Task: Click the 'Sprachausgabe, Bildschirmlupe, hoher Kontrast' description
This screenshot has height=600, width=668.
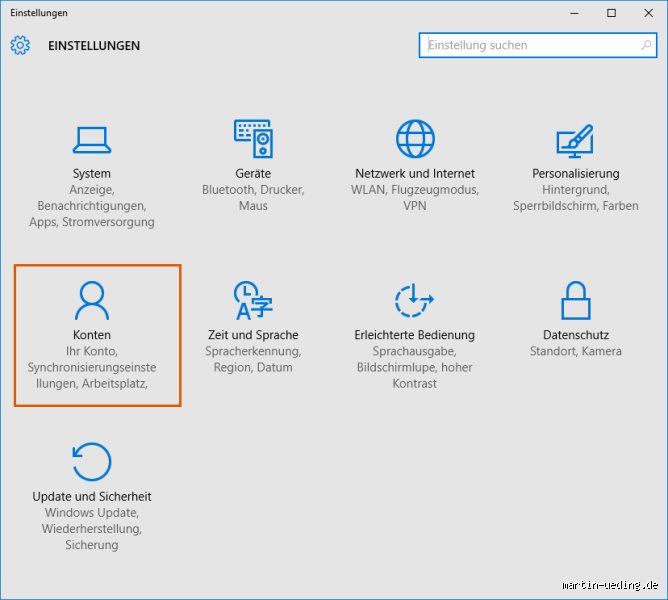Action: click(x=415, y=367)
